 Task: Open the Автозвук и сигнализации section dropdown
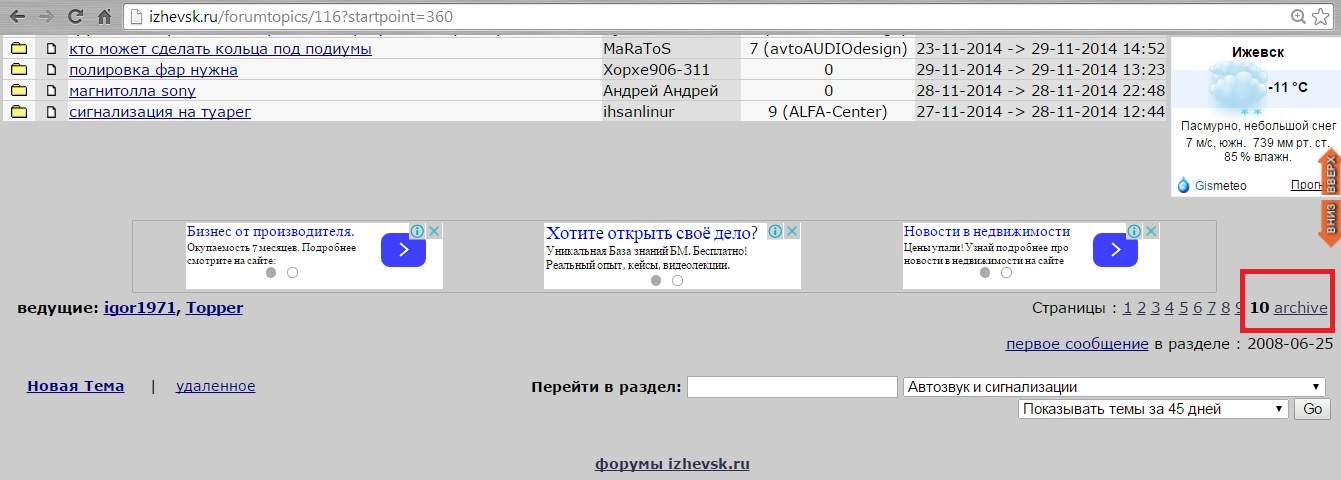click(x=1114, y=387)
